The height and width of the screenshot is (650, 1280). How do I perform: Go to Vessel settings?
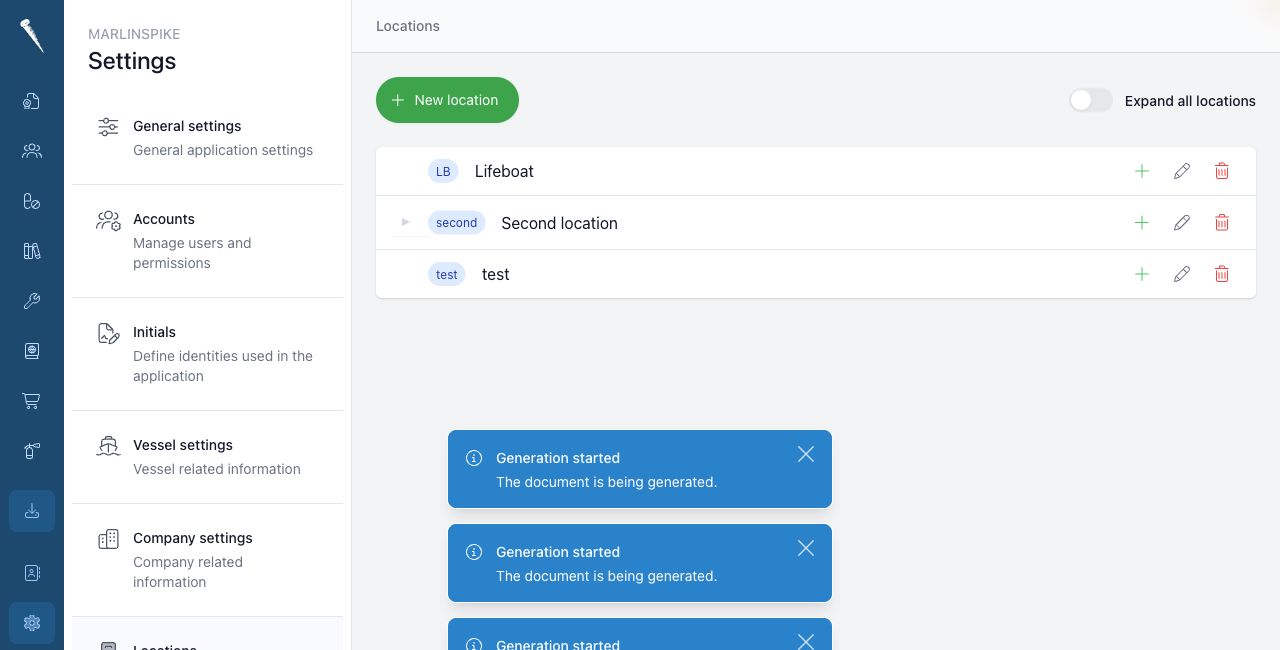(207, 457)
